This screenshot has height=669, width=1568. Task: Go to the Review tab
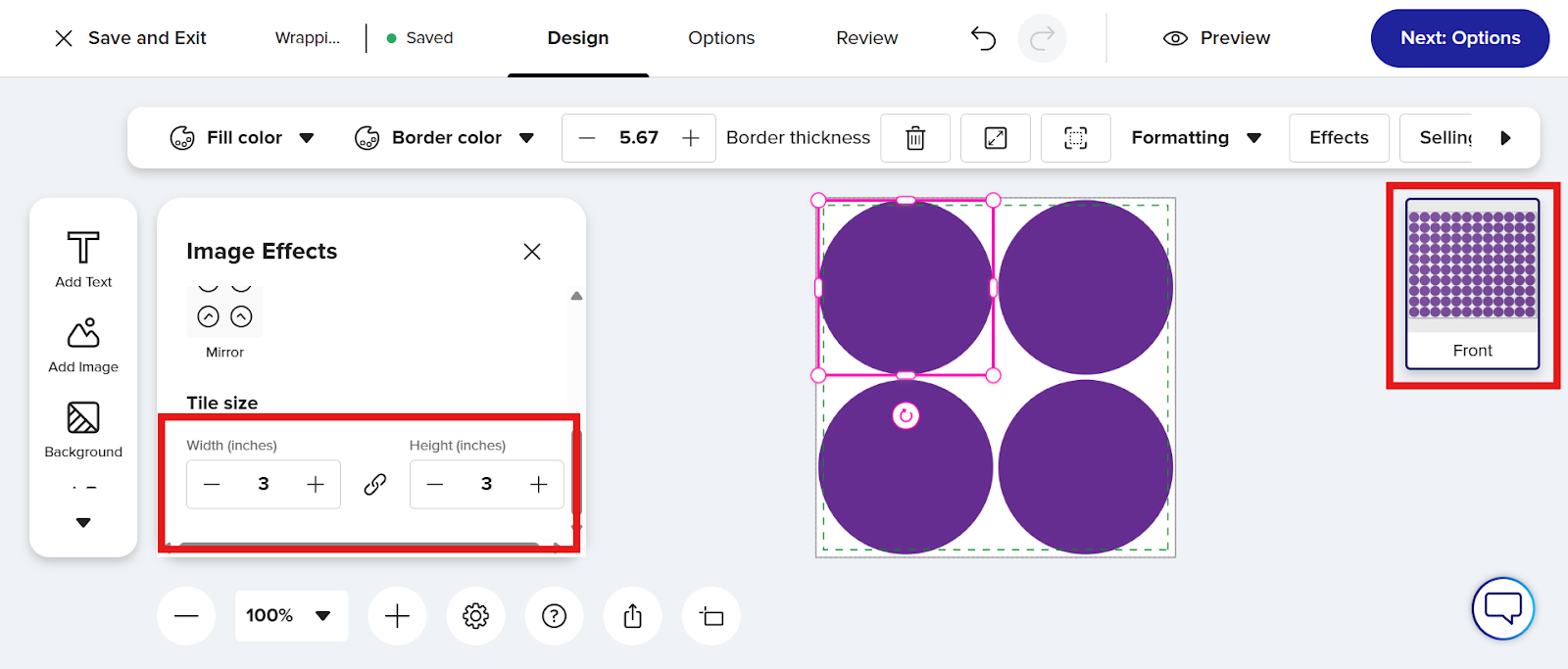click(866, 38)
